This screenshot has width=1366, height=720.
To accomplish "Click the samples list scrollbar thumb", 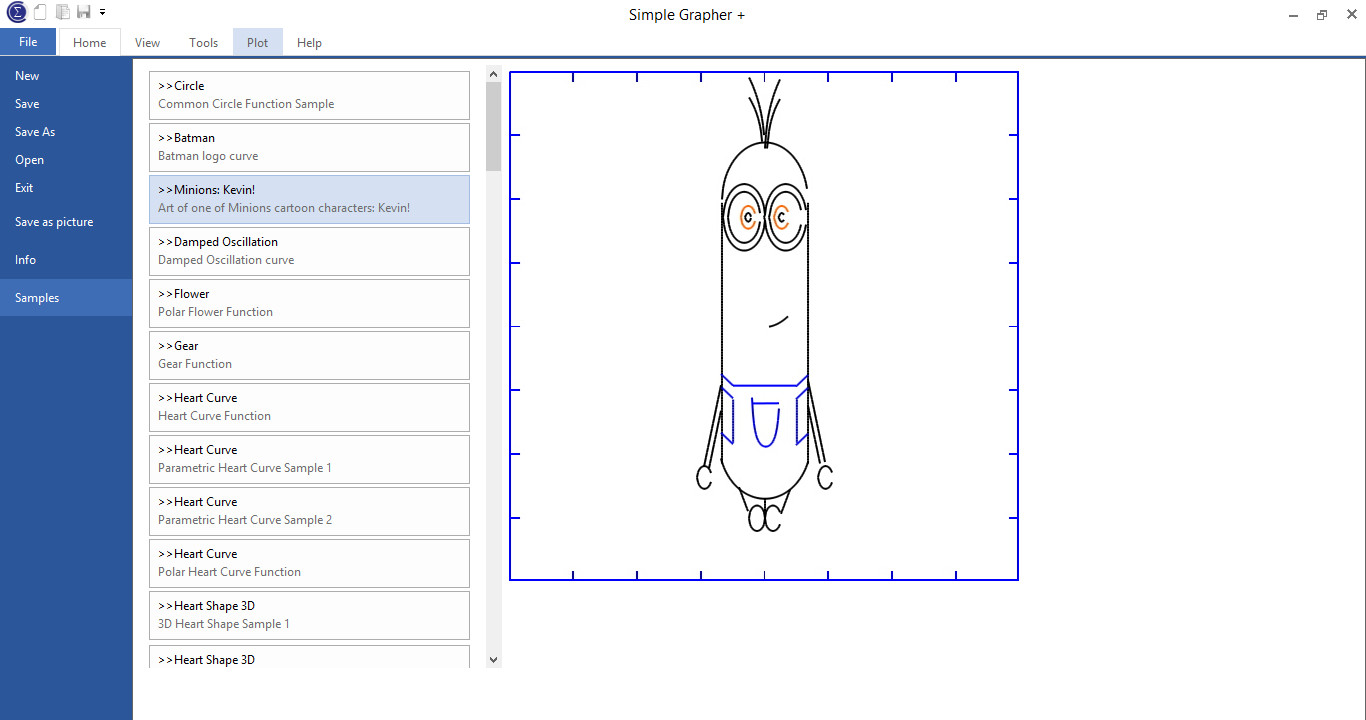I will click(x=493, y=126).
